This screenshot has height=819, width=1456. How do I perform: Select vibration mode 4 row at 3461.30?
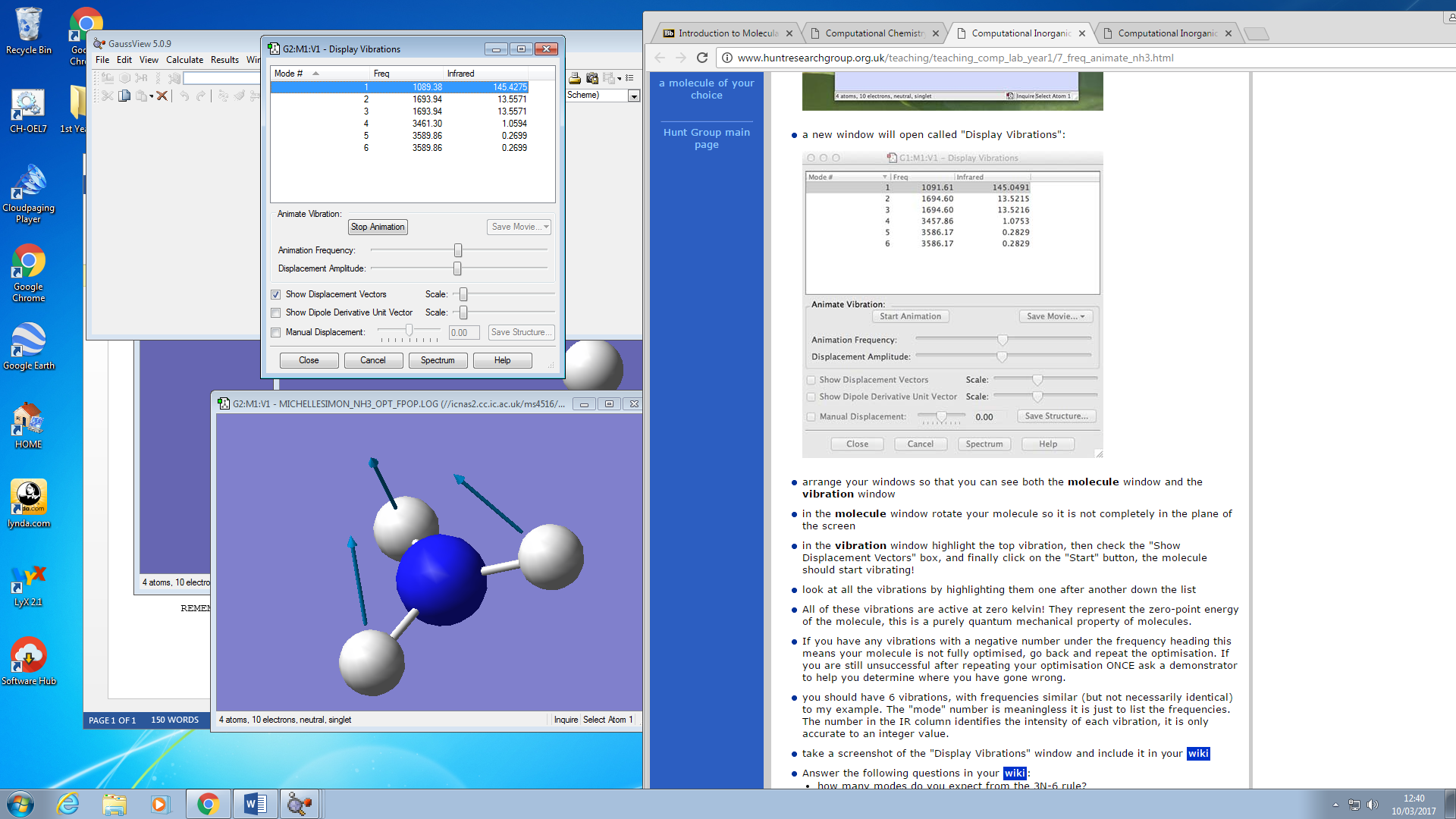click(413, 124)
